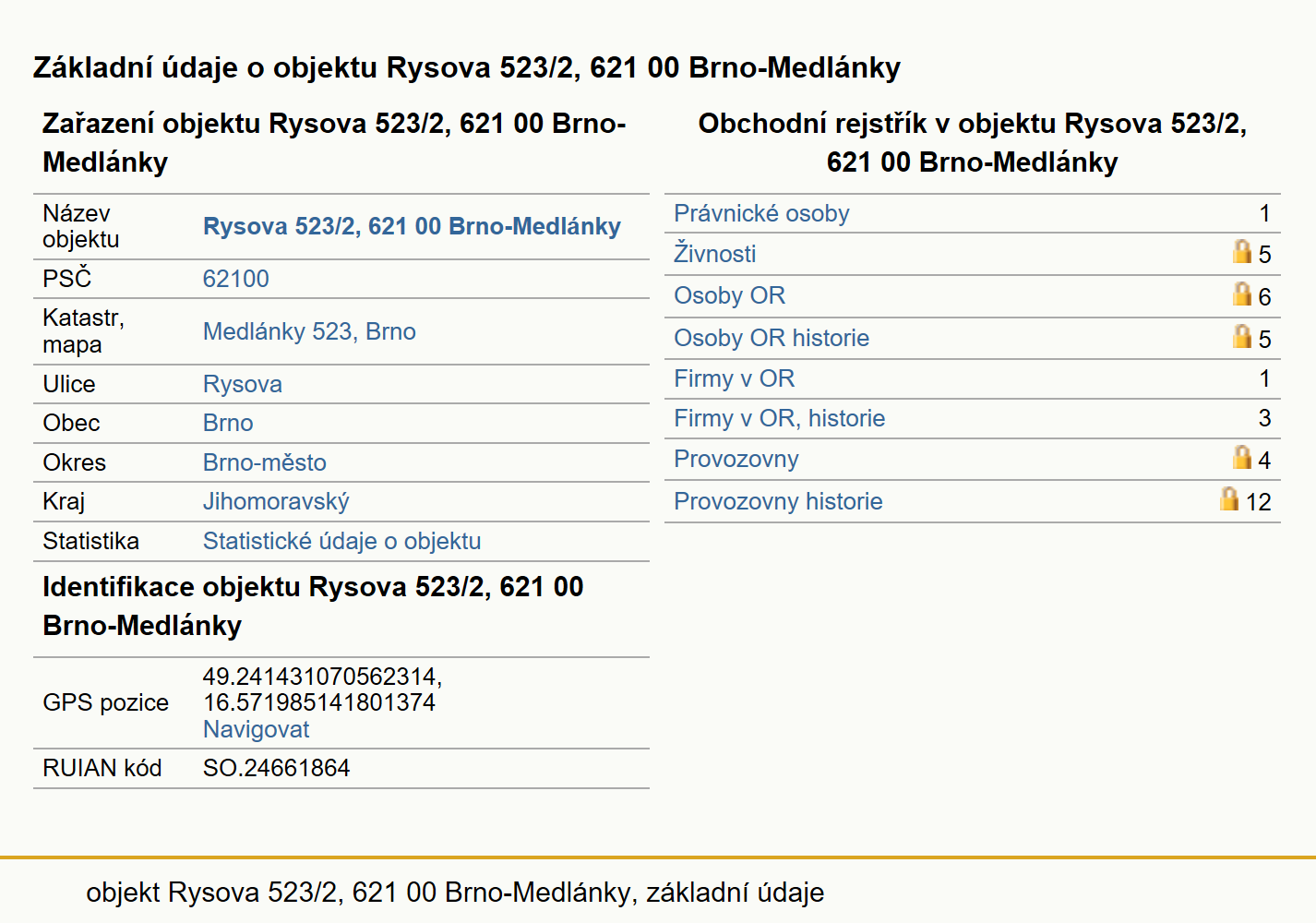Screen dimensions: 1316x923
Task: Click the Zařazení objektu section heading
Action: pos(334,142)
